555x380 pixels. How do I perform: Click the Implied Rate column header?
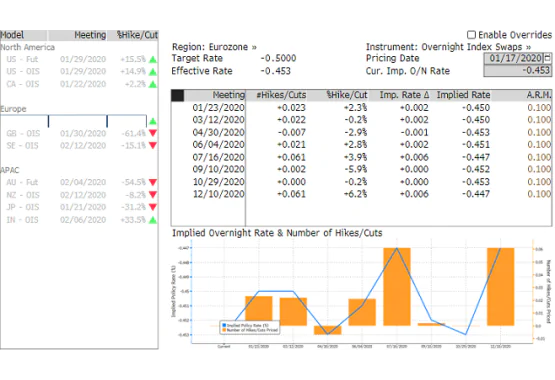(463, 95)
